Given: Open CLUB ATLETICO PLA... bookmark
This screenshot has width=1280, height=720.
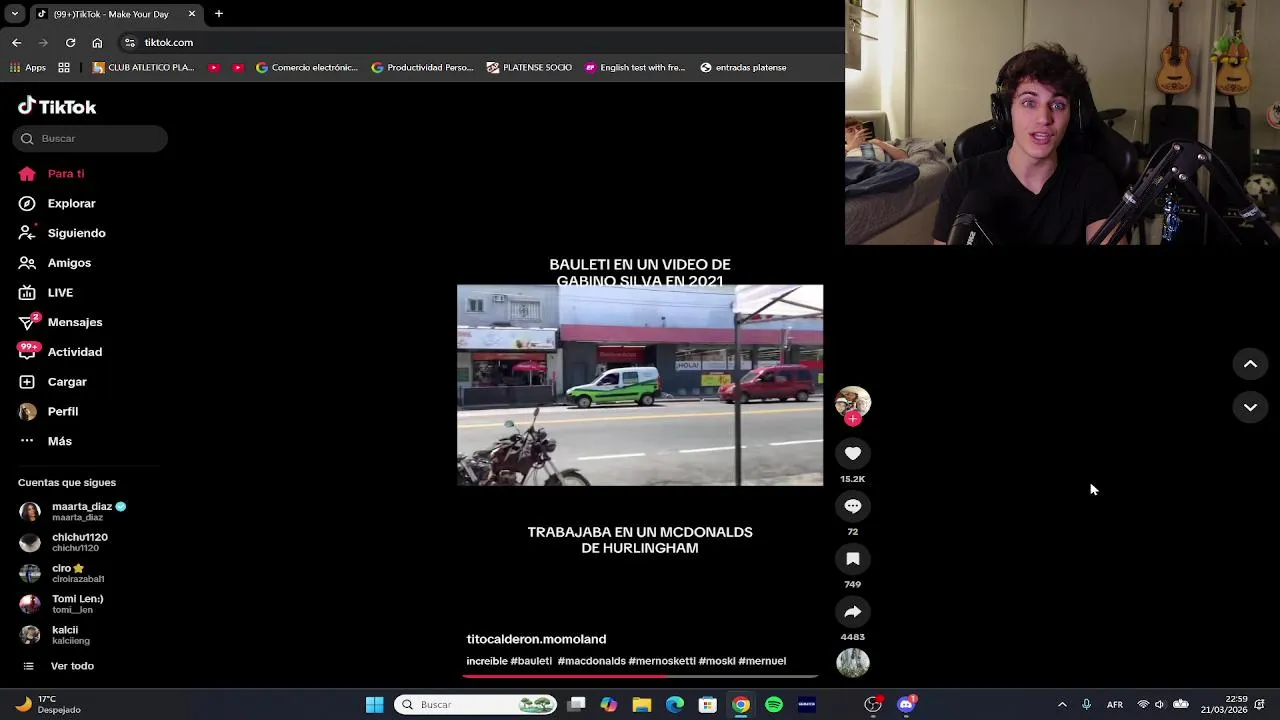Looking at the screenshot, I should tap(143, 68).
